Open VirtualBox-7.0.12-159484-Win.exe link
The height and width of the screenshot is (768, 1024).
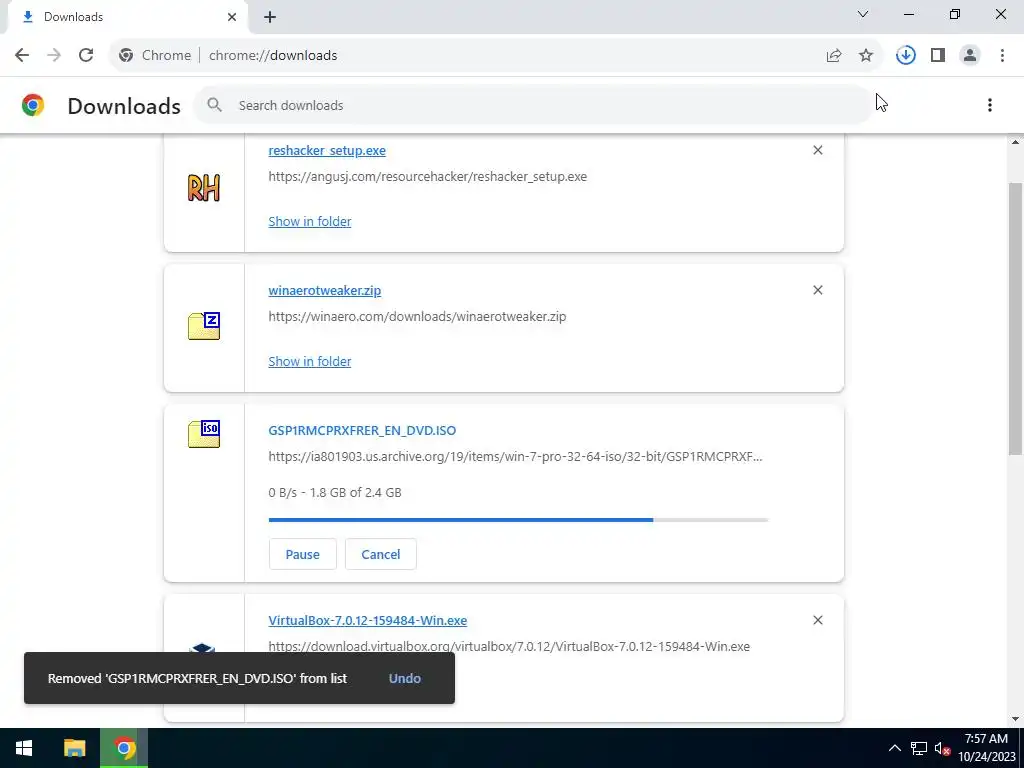click(x=368, y=620)
